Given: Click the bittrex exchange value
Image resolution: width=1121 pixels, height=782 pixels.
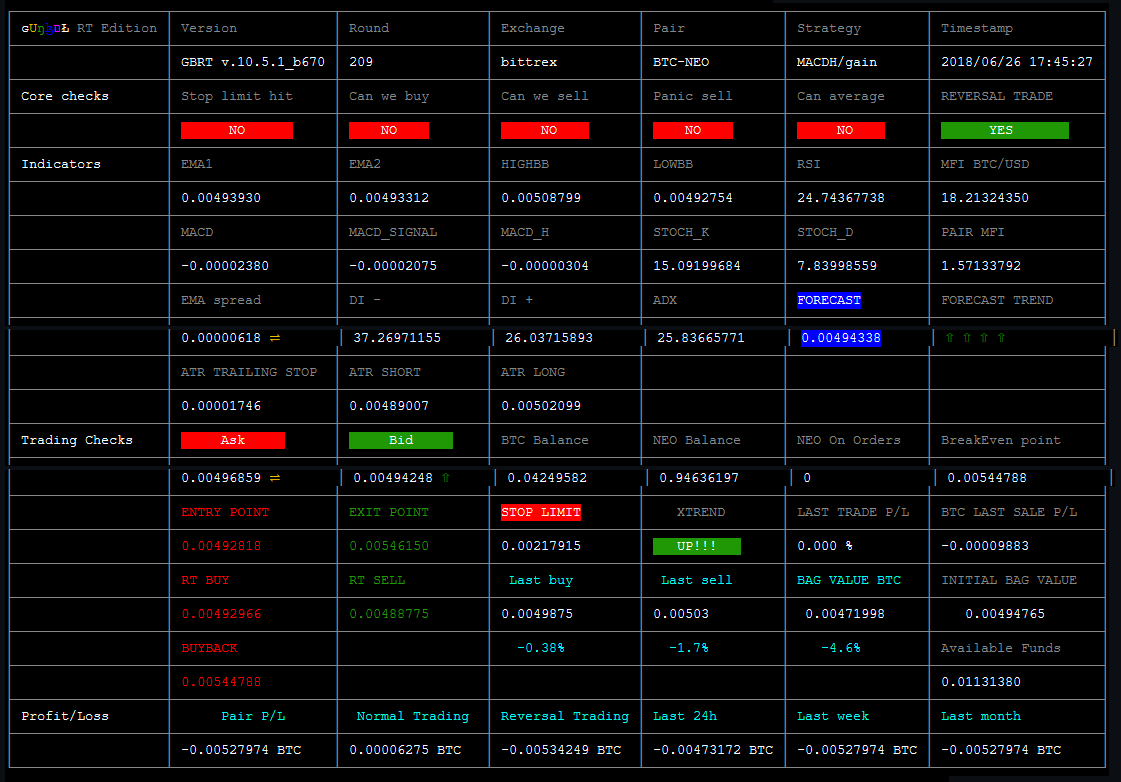Looking at the screenshot, I should click(529, 62).
